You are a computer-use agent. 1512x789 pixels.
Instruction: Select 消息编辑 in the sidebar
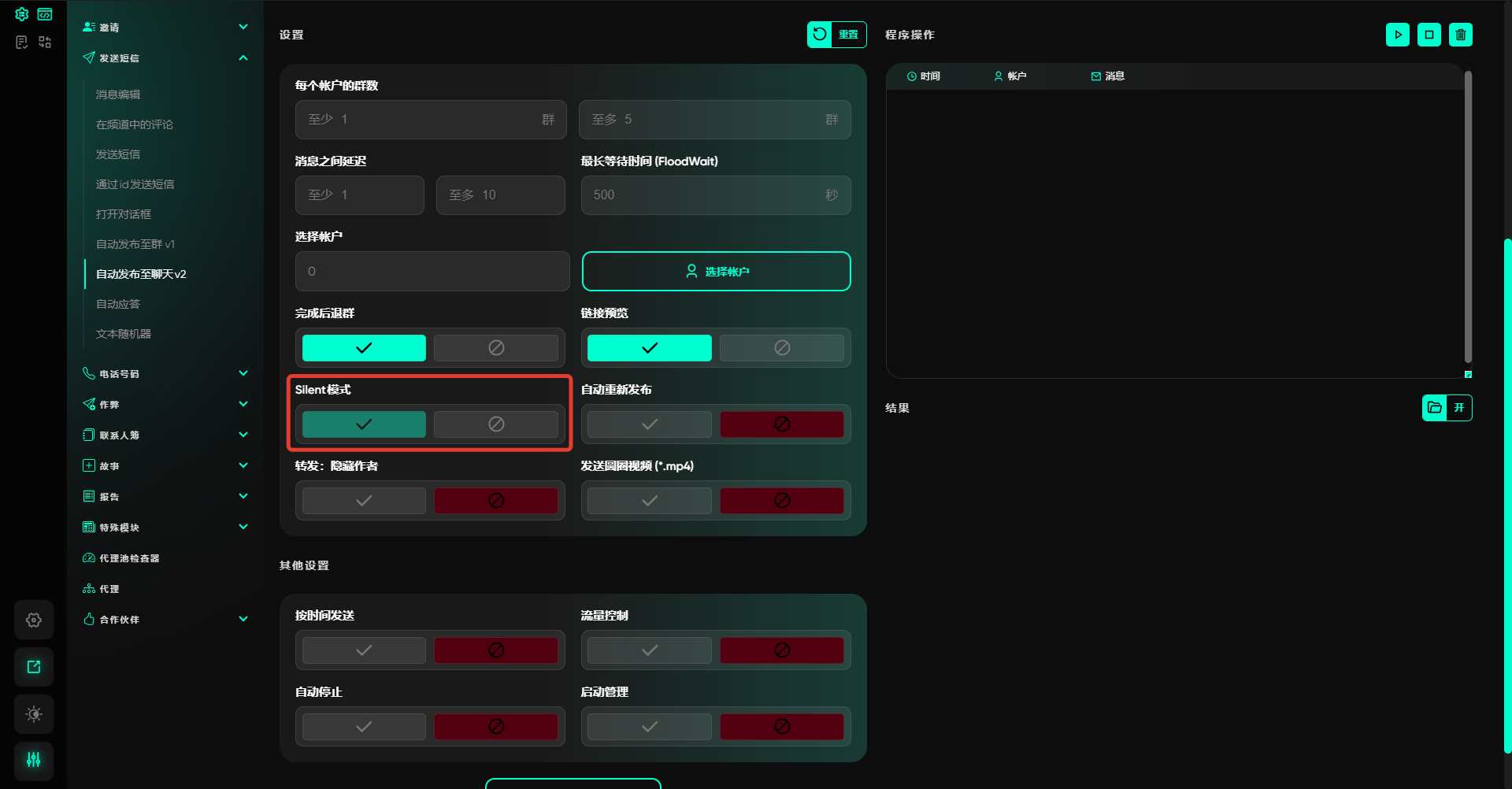click(118, 94)
